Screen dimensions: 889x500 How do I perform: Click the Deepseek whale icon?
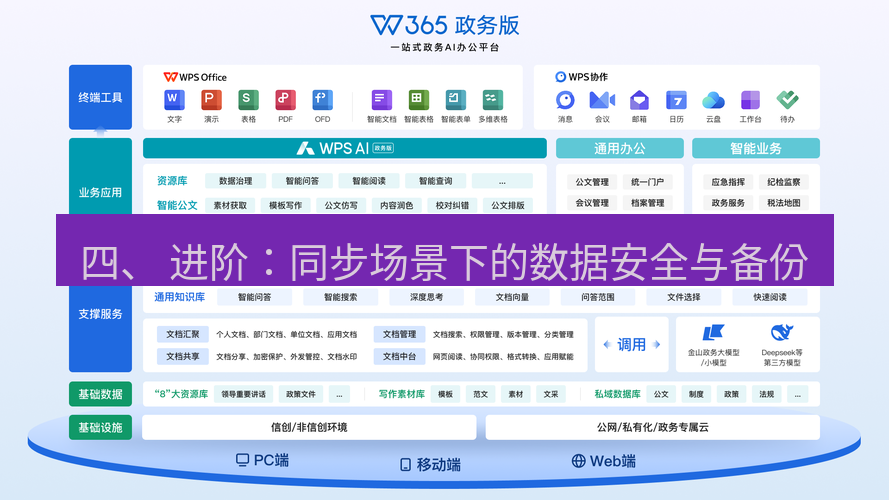click(x=782, y=332)
